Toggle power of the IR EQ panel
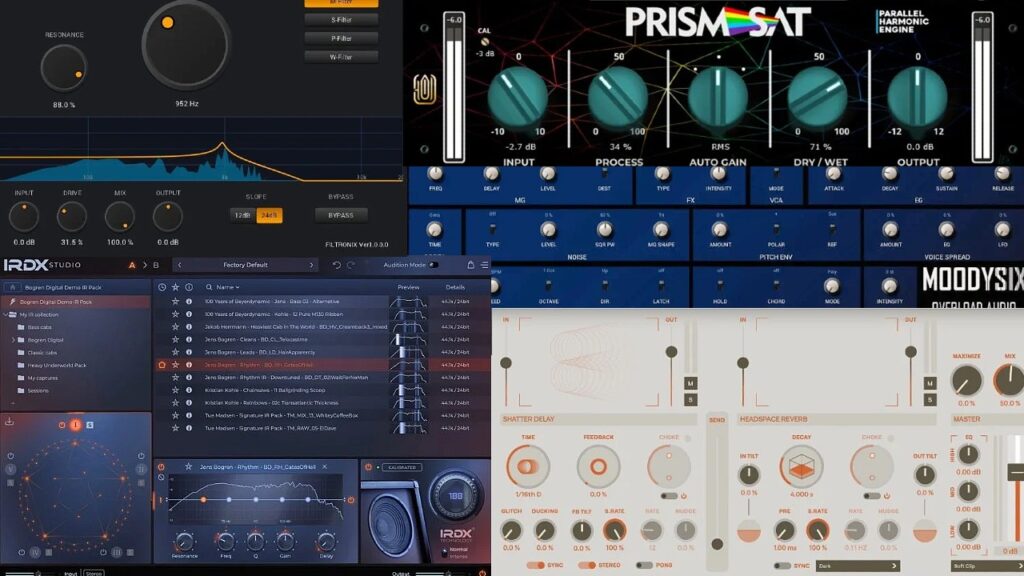Screen dimensions: 1024x576 [x=161, y=467]
